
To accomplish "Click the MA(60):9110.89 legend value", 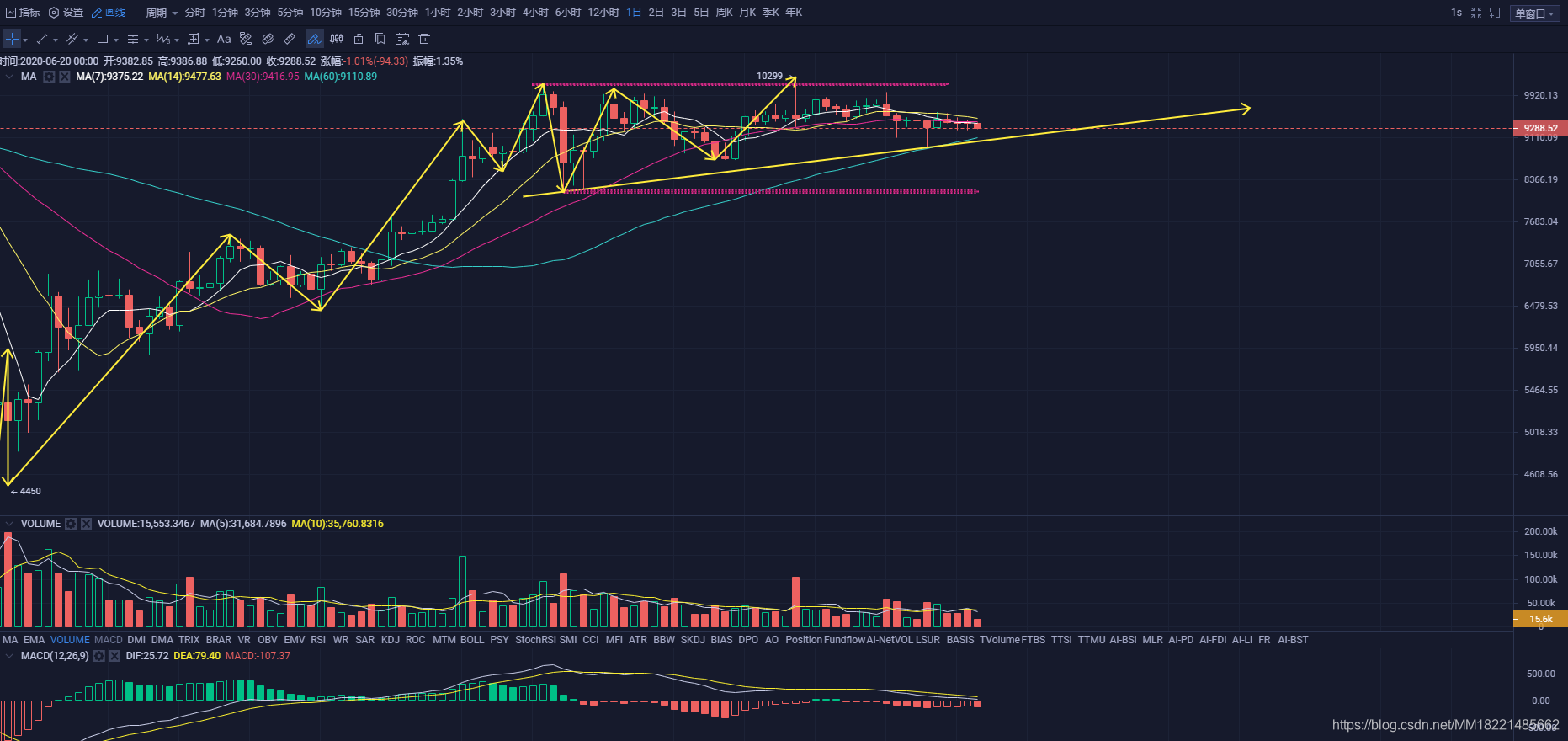I will click(x=341, y=77).
